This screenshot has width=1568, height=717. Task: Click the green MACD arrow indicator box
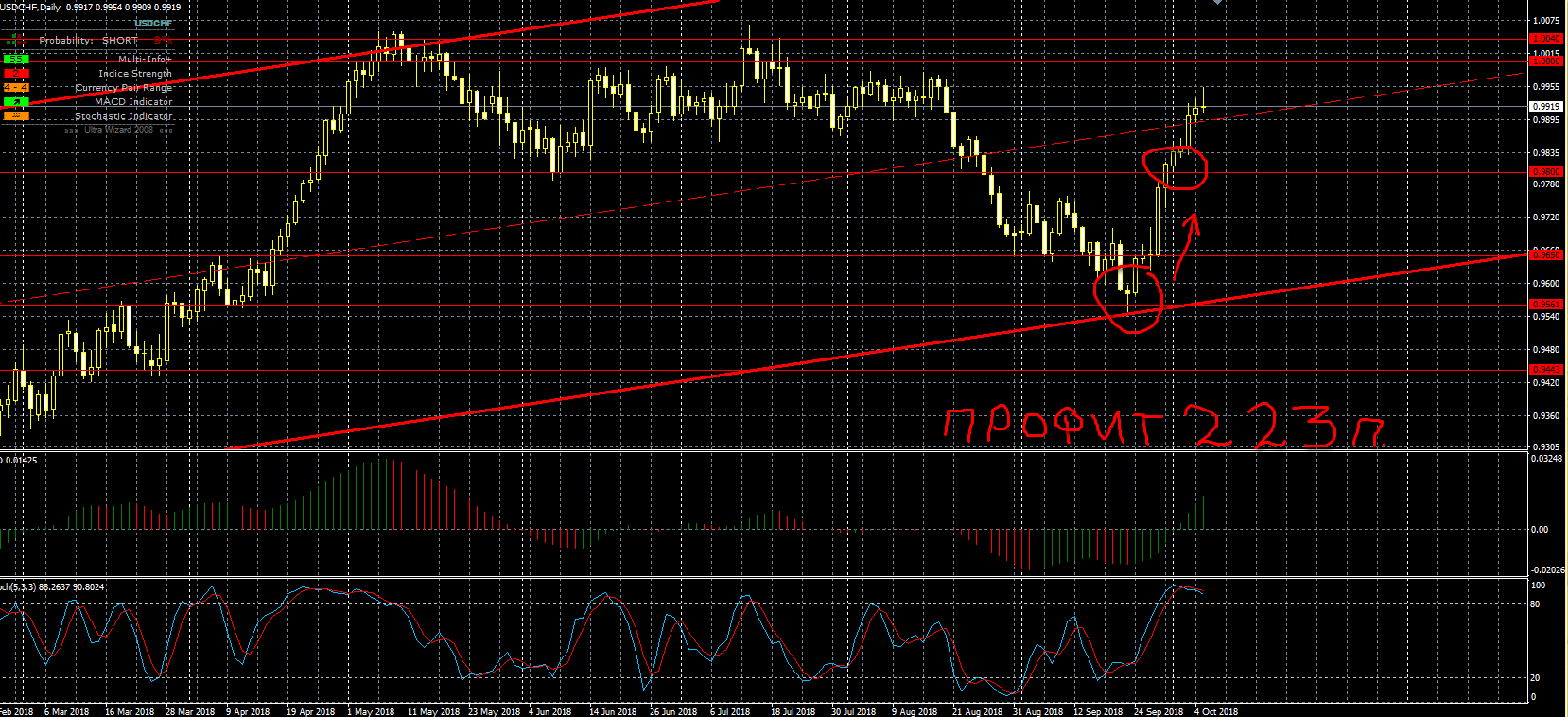(16, 102)
